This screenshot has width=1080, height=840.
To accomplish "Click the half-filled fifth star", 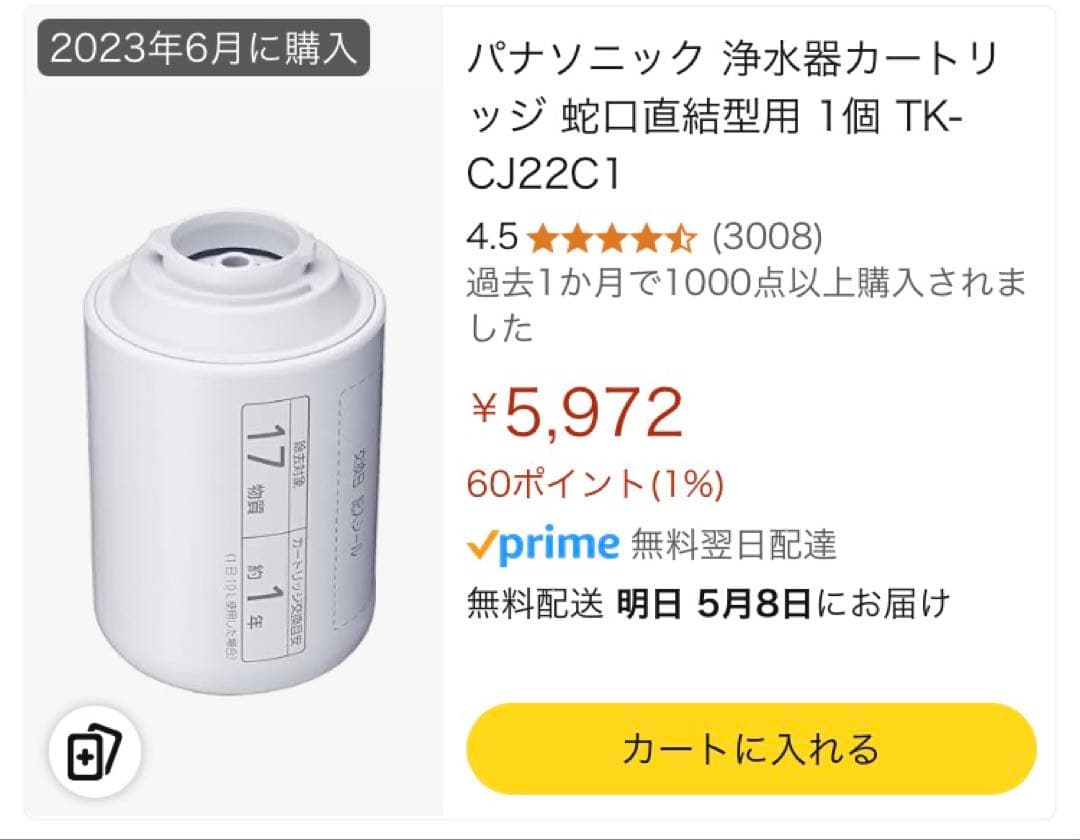I will click(x=684, y=239).
